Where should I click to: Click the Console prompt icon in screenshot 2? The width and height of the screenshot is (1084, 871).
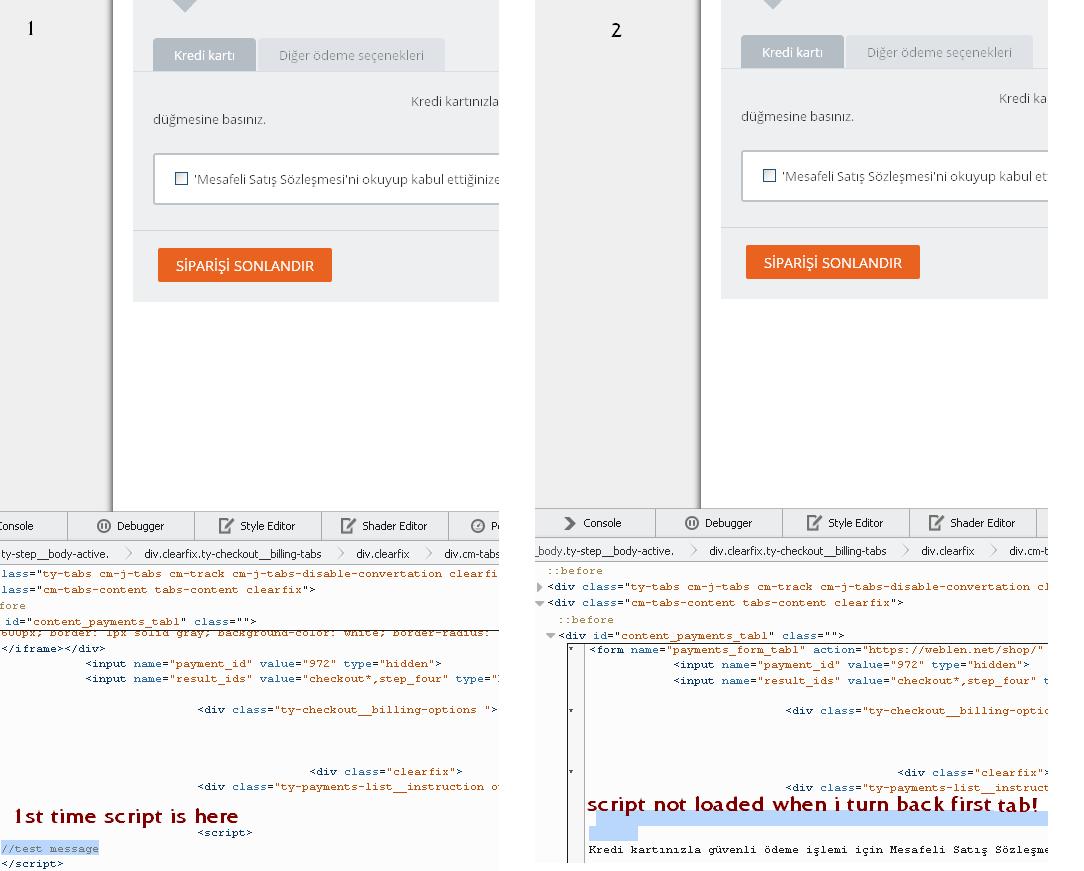coord(570,523)
